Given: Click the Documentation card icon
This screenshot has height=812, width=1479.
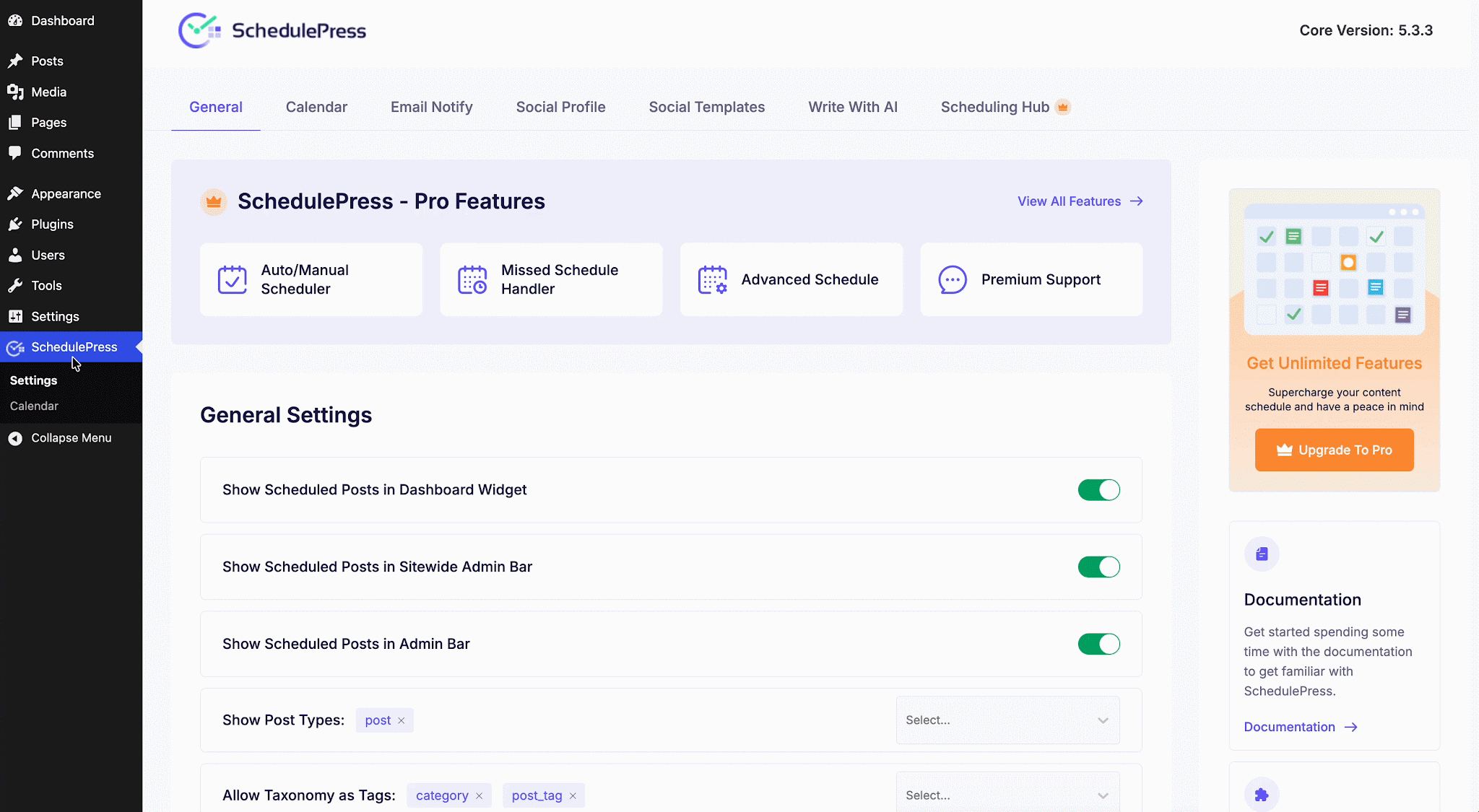Looking at the screenshot, I should pos(1262,554).
